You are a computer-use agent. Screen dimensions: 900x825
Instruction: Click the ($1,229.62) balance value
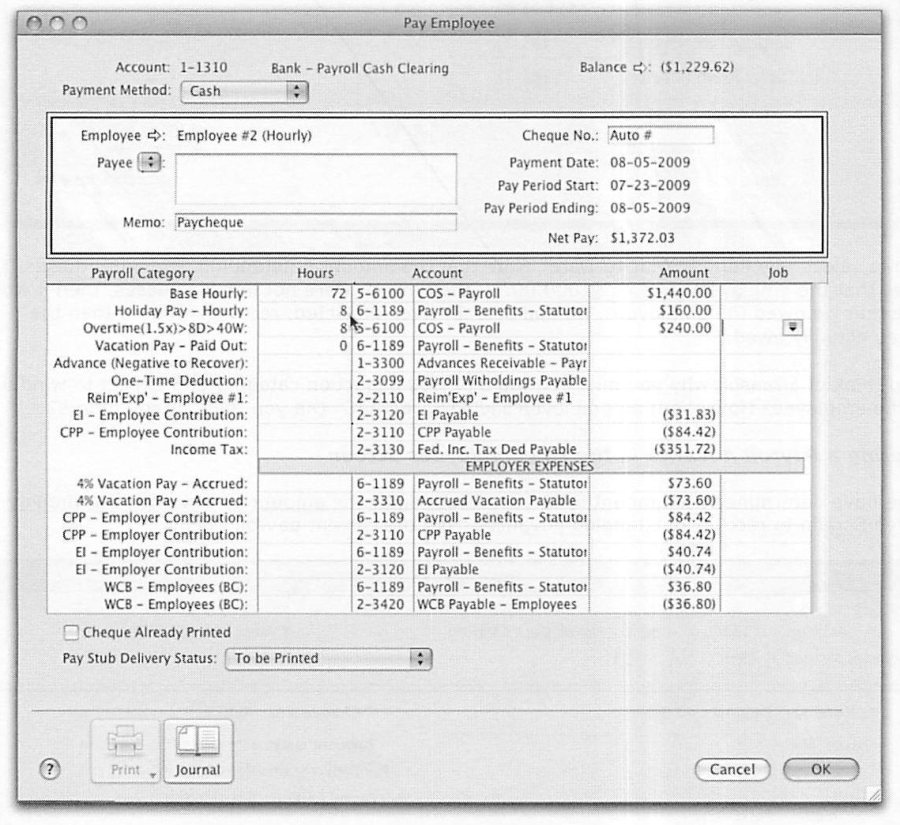[x=697, y=68]
